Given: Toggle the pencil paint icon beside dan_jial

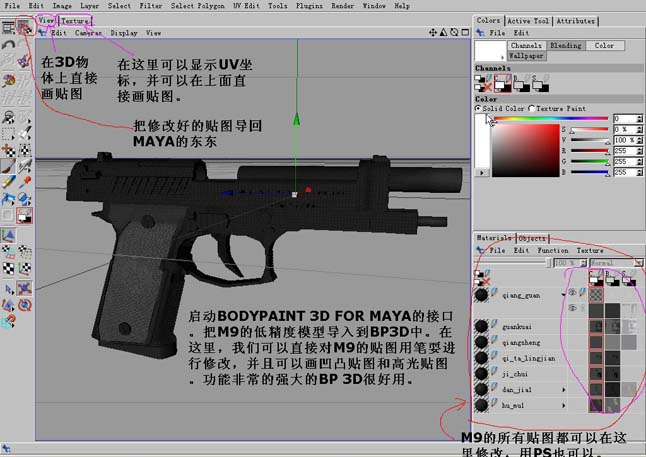Looking at the screenshot, I should pos(494,387).
